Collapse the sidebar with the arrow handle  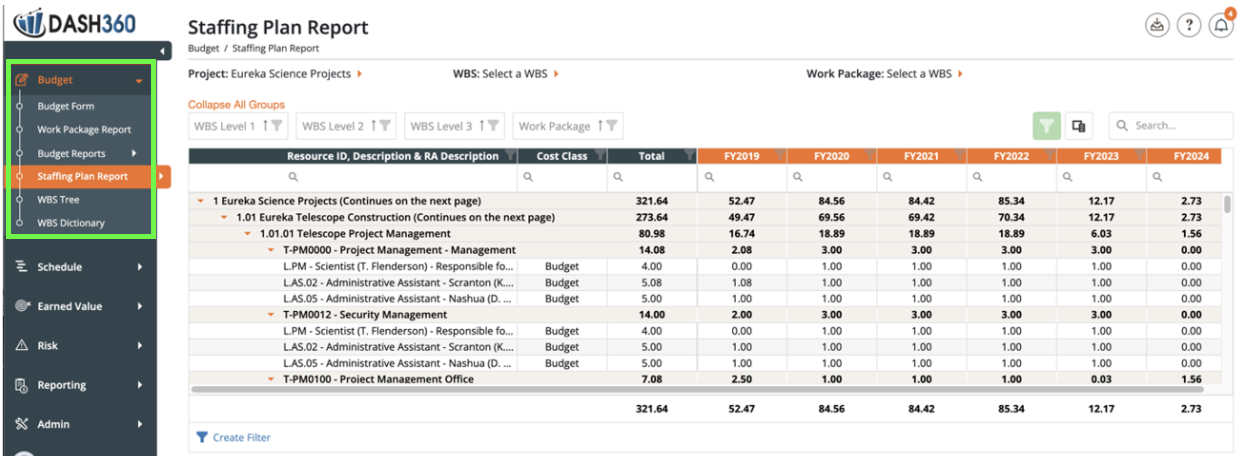[x=164, y=51]
